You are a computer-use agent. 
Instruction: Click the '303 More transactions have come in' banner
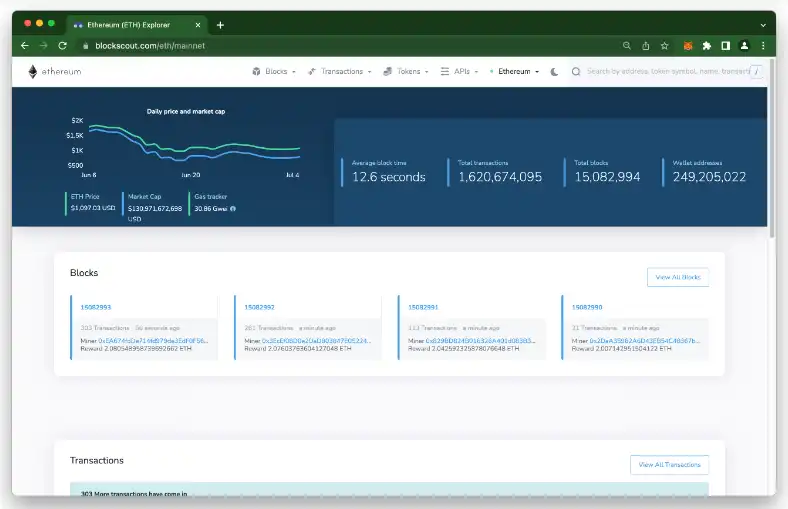[389, 490]
